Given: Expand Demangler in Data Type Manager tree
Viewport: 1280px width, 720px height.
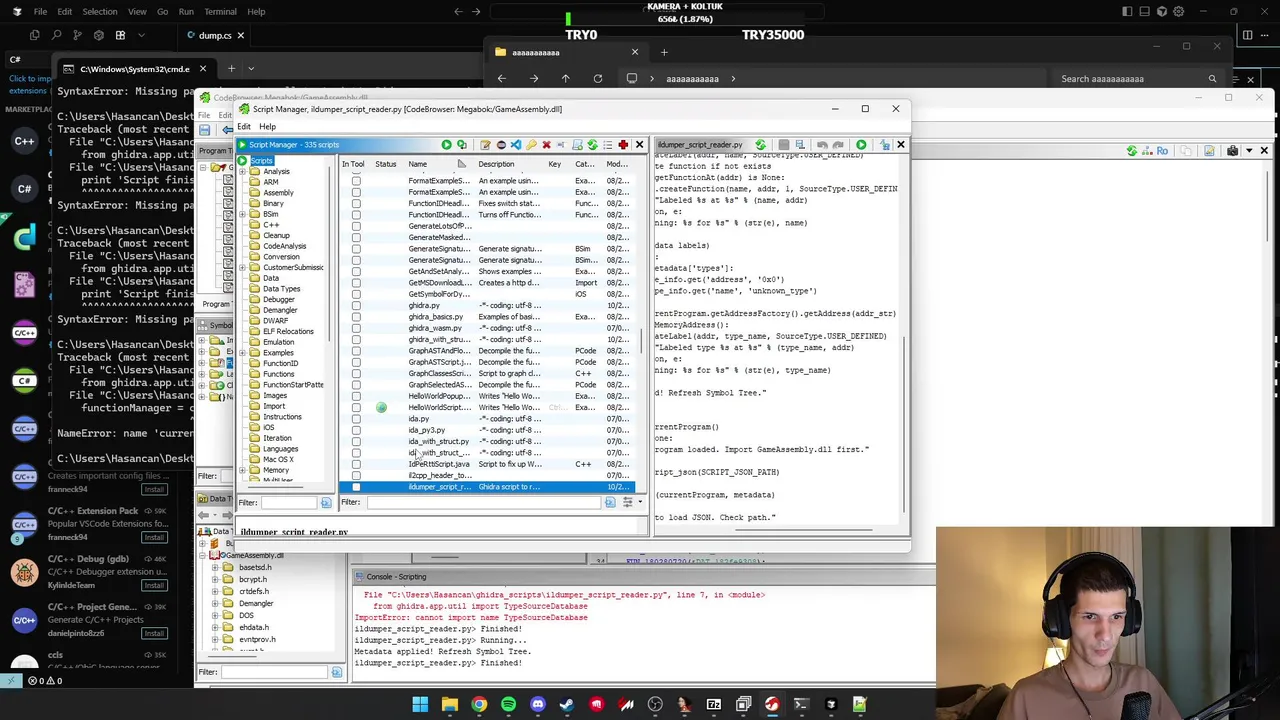Looking at the screenshot, I should click(x=214, y=603).
